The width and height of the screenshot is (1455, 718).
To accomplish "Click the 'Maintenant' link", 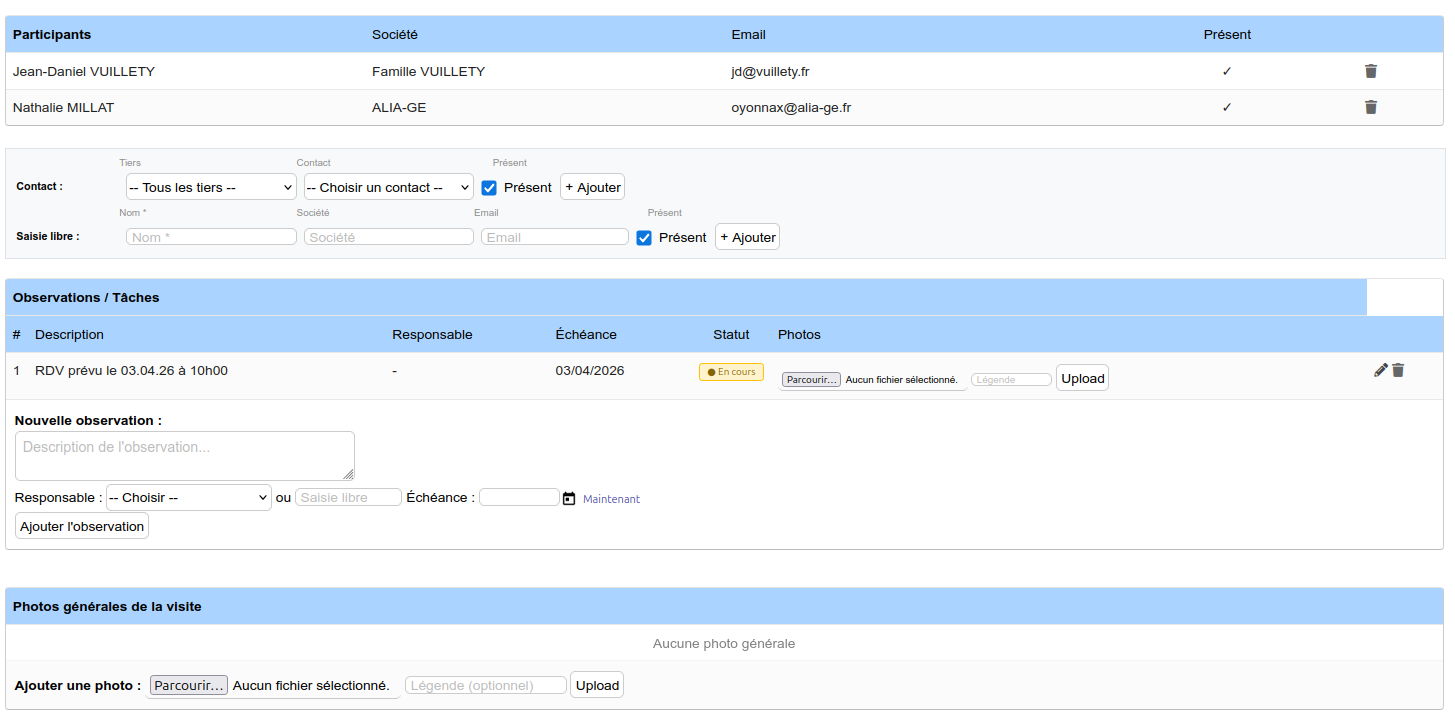I will pyautogui.click(x=611, y=499).
